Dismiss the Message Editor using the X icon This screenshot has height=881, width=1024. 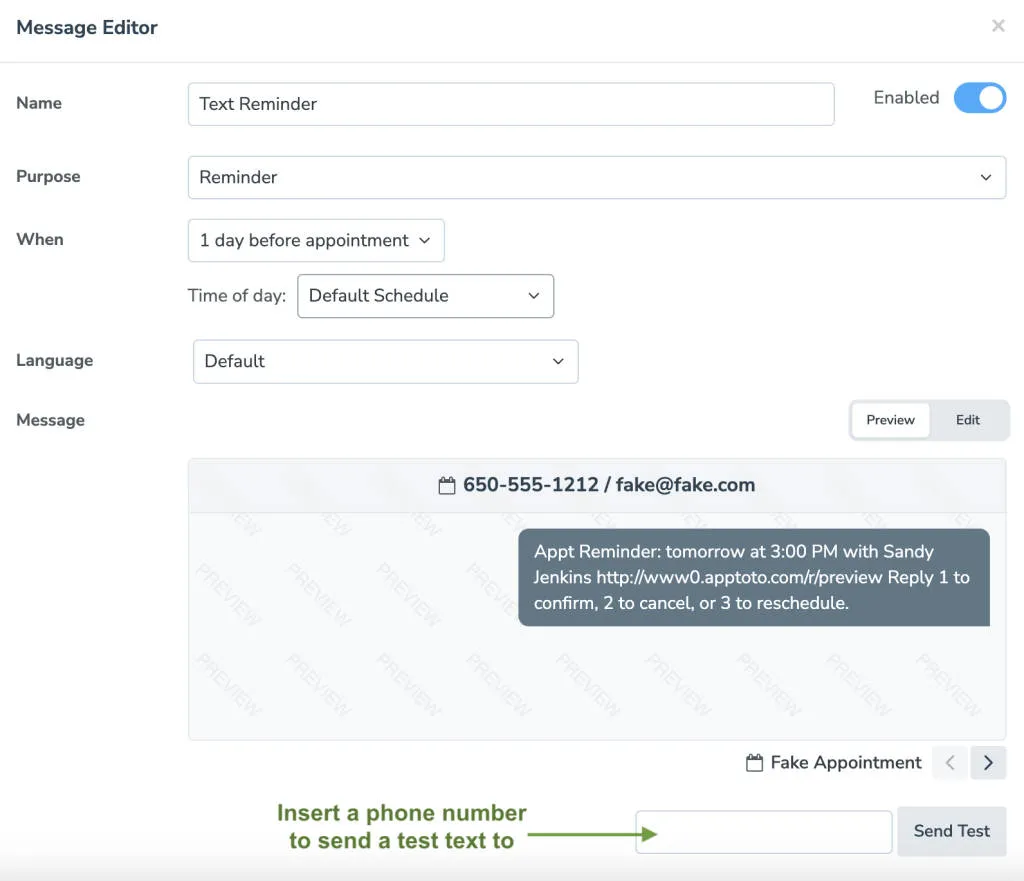[x=997, y=26]
